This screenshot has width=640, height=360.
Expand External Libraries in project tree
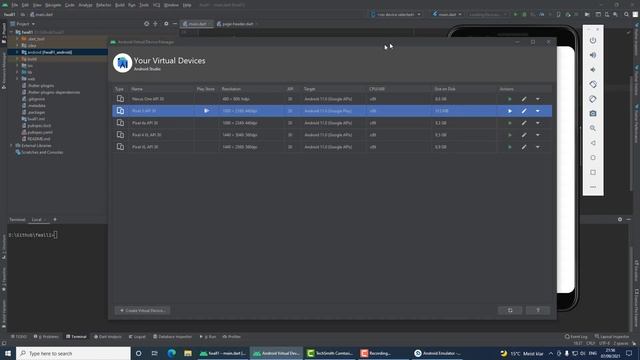click(x=11, y=145)
